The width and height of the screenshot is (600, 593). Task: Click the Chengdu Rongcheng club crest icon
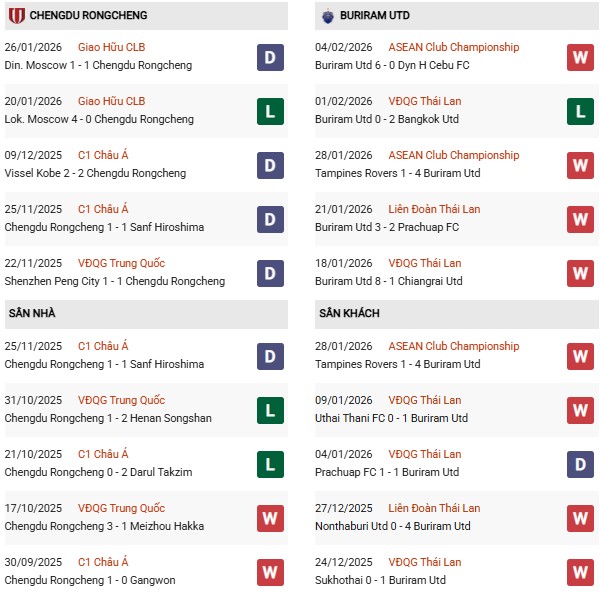(16, 16)
